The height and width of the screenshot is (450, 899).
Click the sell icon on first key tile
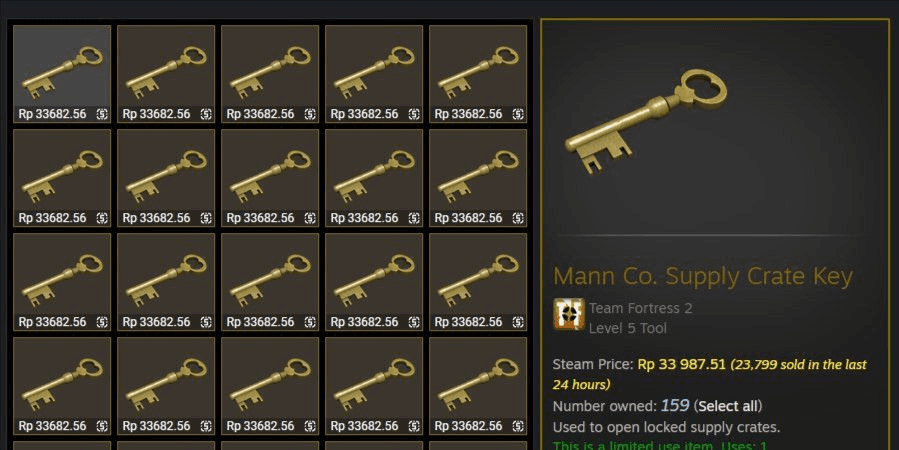pyautogui.click(x=102, y=114)
